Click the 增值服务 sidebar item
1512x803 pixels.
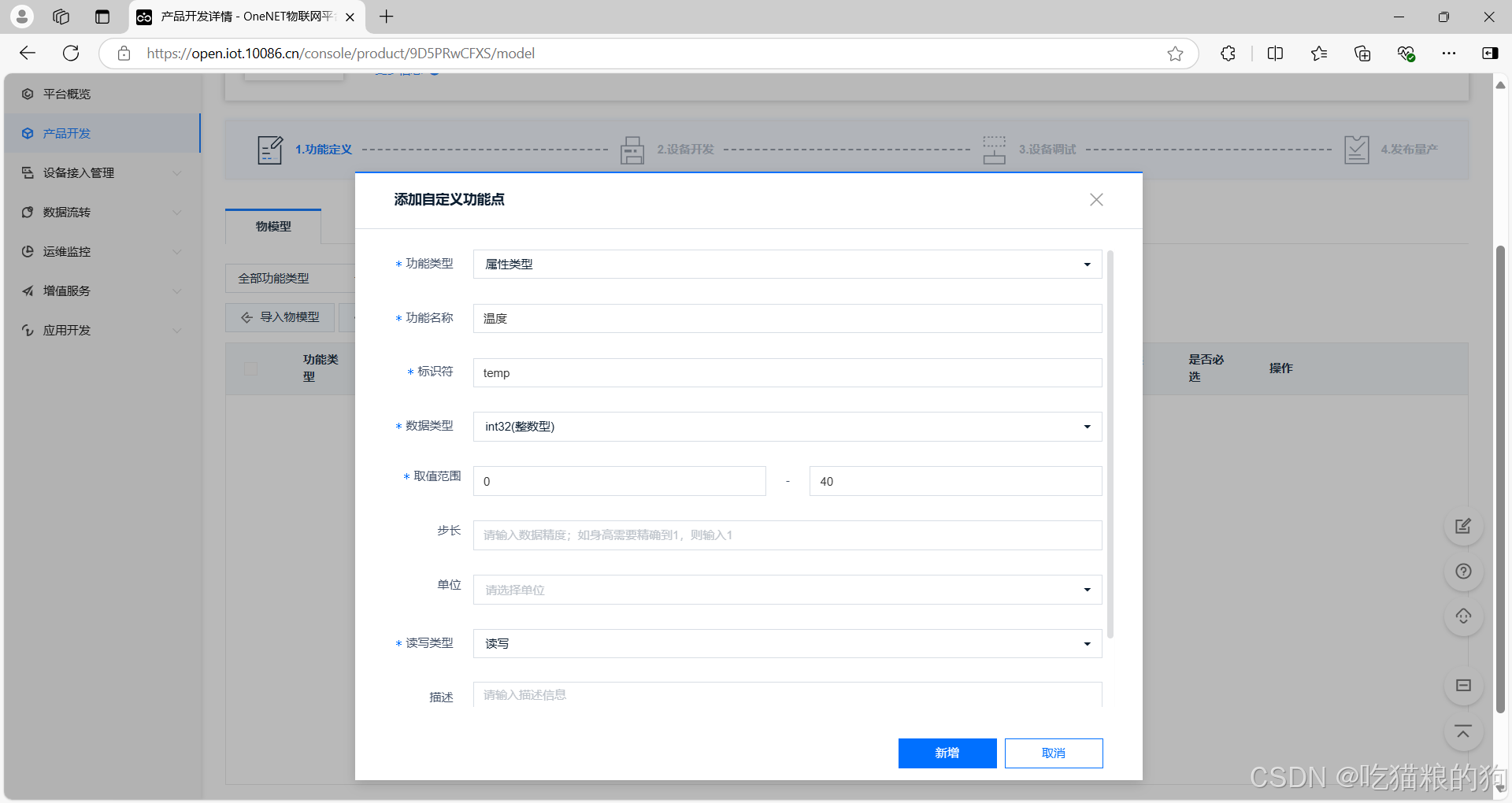click(67, 290)
